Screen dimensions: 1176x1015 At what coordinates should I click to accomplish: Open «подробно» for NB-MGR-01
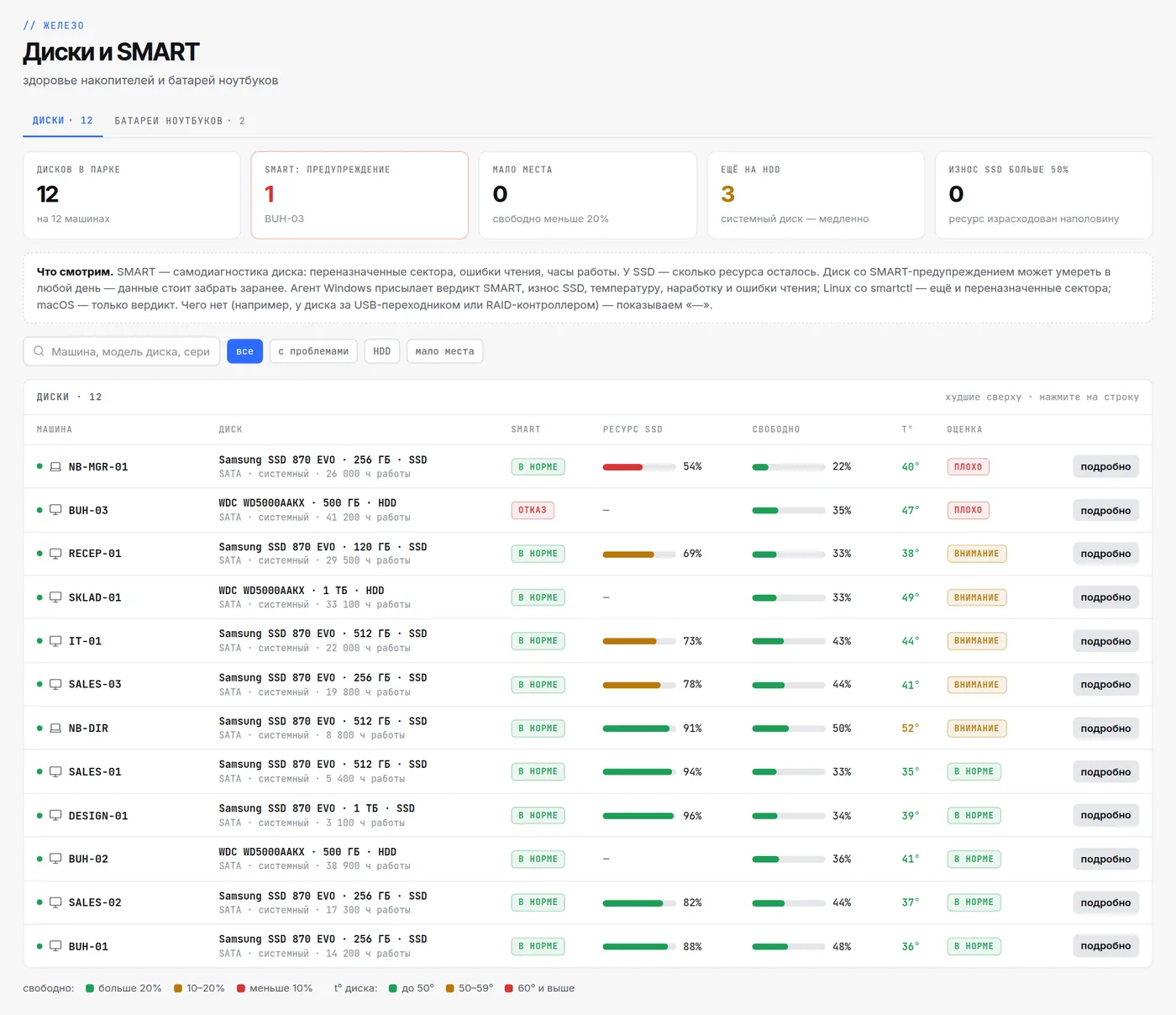pos(1105,467)
